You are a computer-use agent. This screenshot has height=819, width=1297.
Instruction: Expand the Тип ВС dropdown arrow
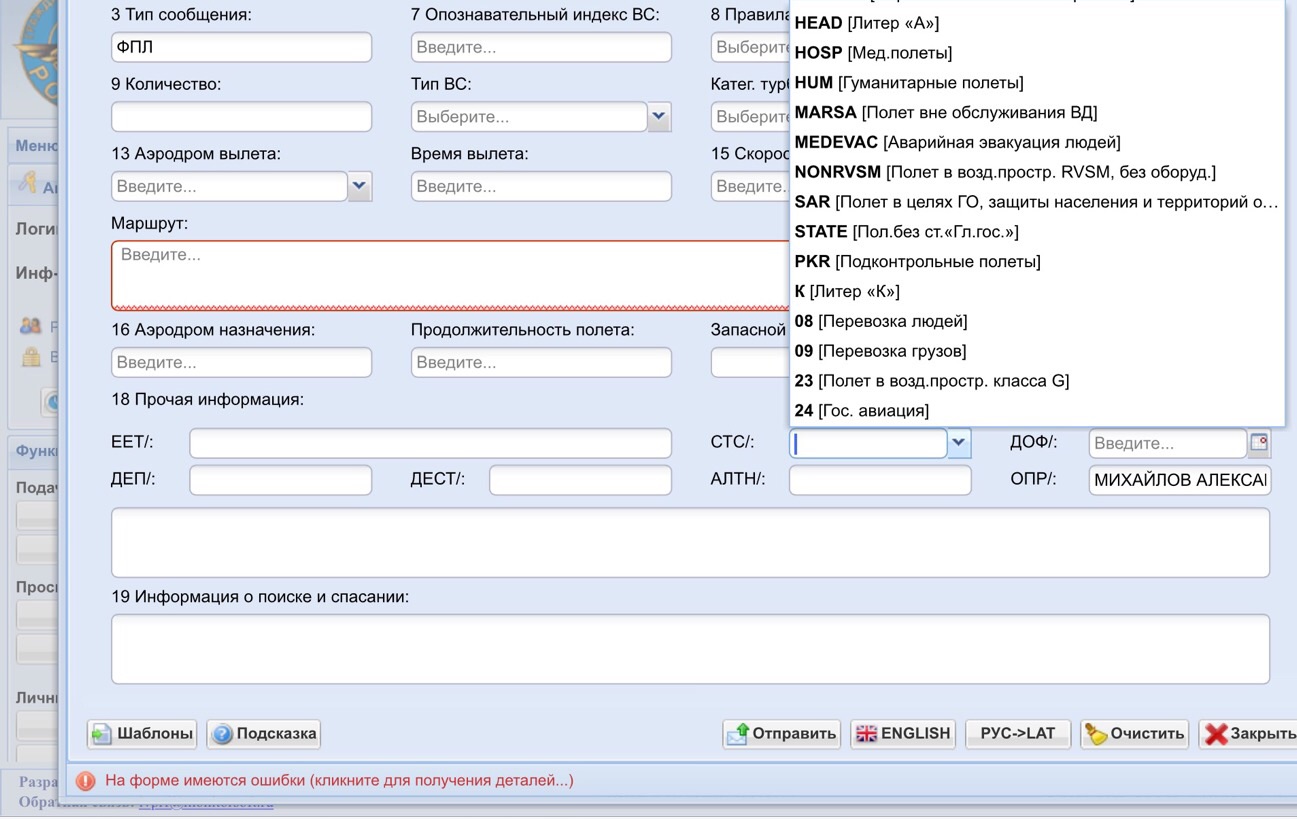coord(659,117)
